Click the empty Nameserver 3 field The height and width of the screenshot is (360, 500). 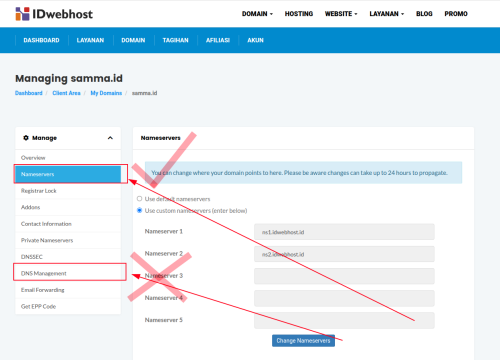tap(344, 276)
